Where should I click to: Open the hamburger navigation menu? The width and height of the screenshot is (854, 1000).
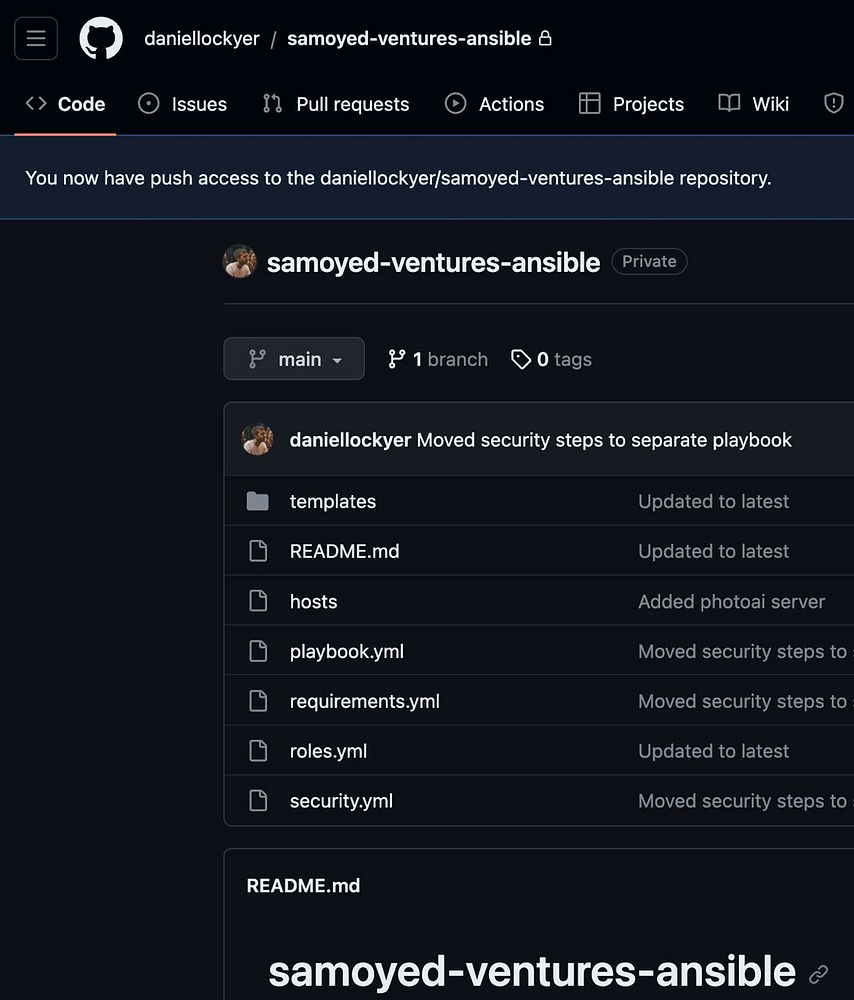tap(36, 39)
